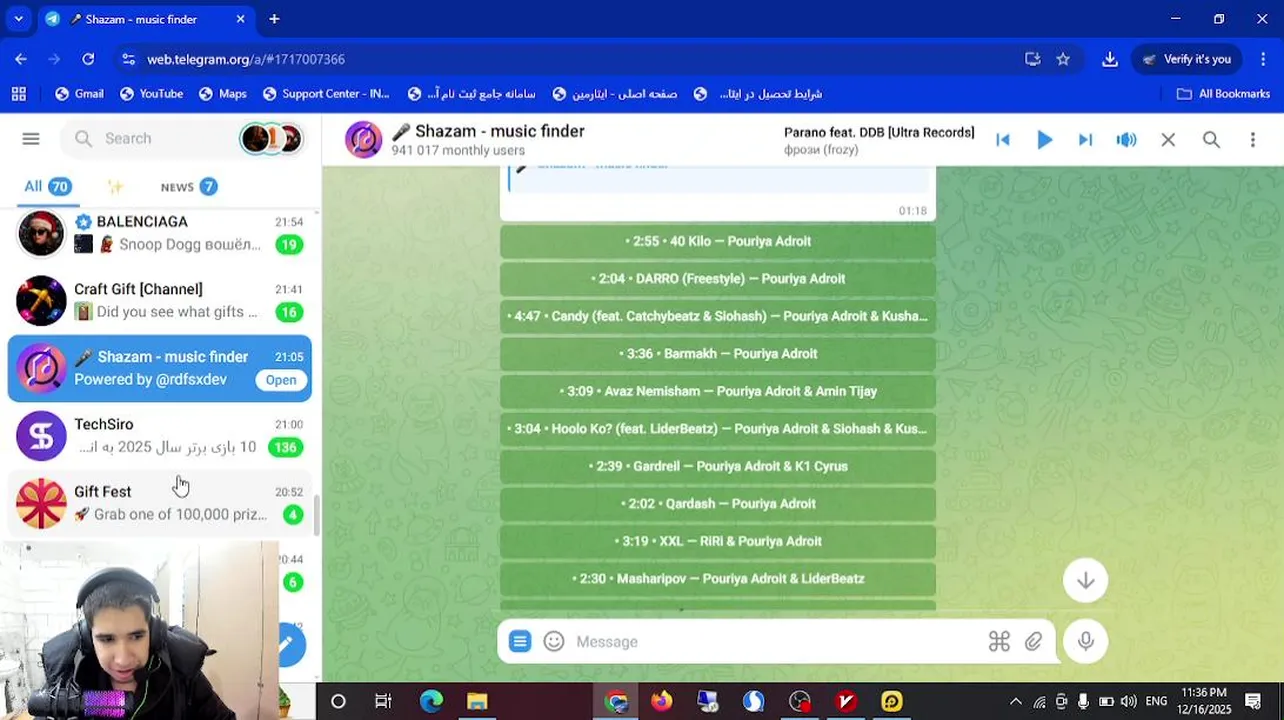Open the All Bookmarks folder
1284x720 pixels.
[1223, 94]
